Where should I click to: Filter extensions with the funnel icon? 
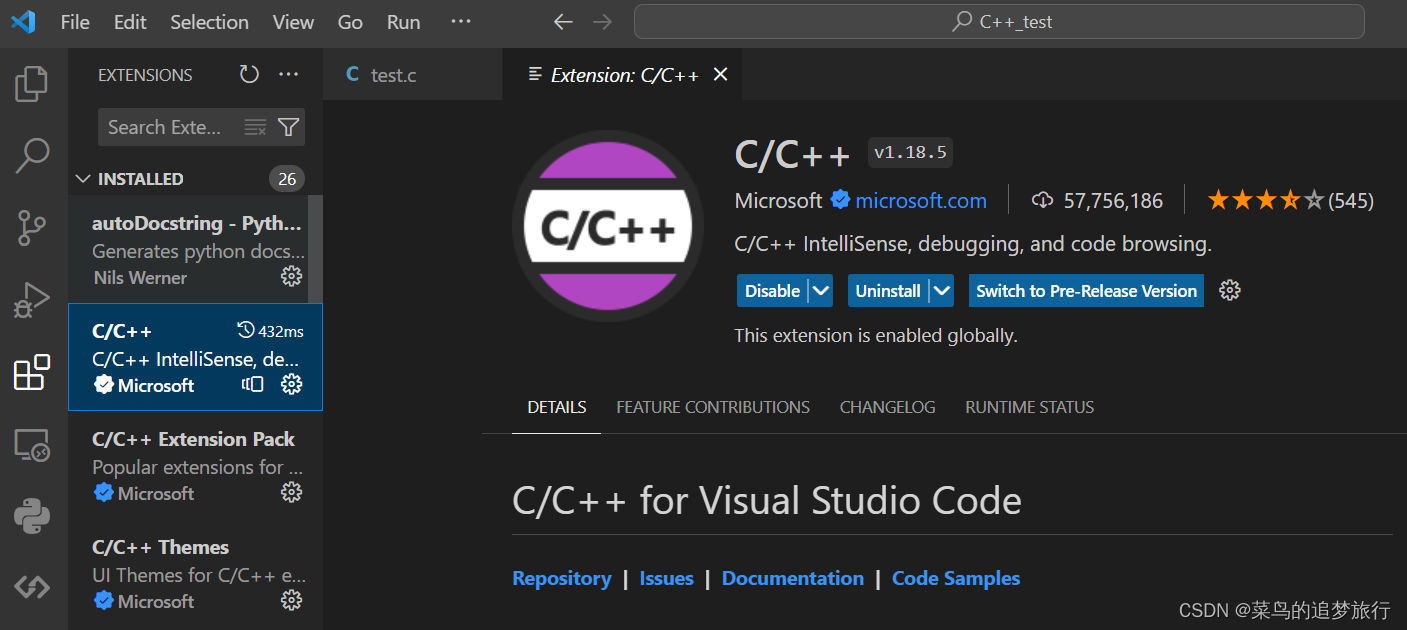[x=288, y=127]
